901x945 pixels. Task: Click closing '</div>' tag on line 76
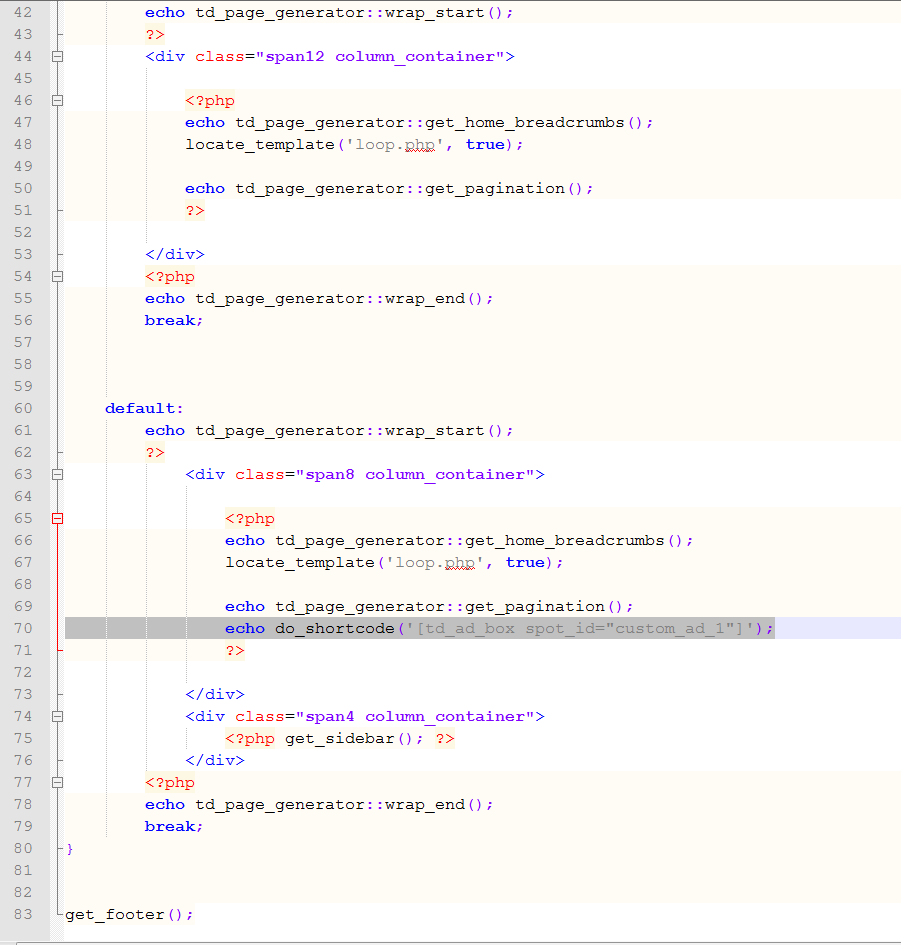[x=215, y=761]
